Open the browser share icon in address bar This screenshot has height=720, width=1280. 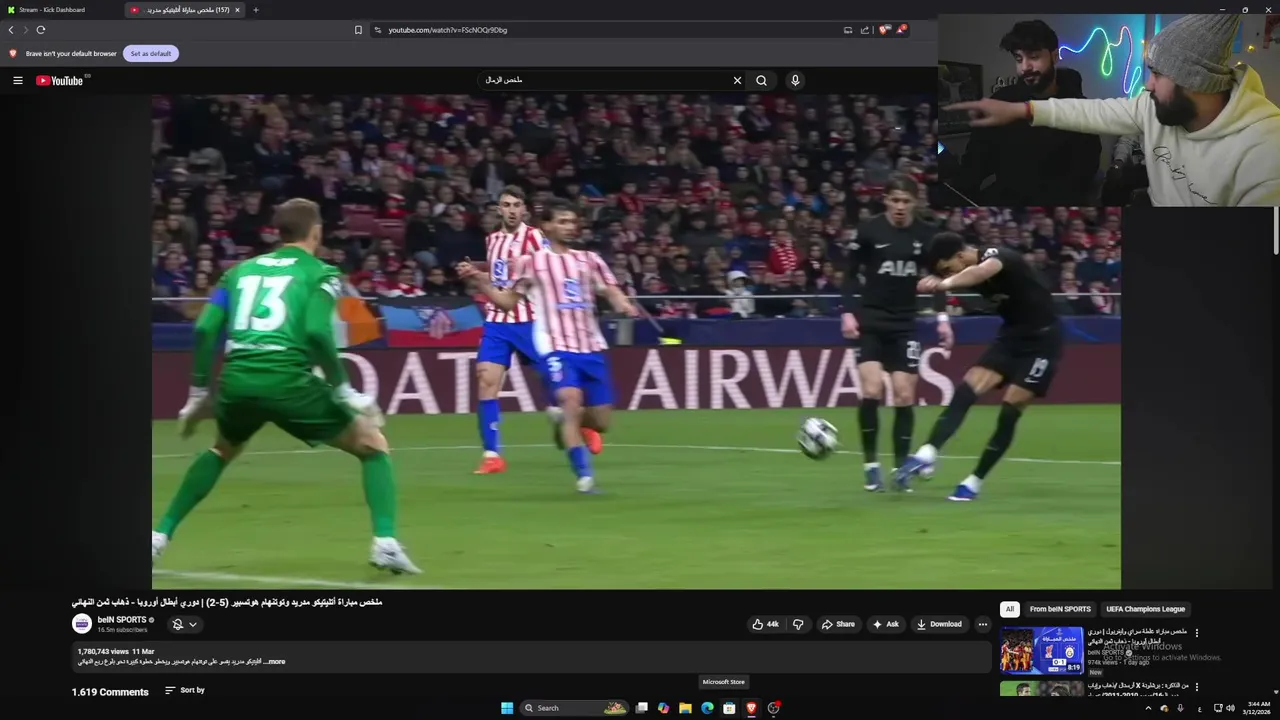tap(865, 30)
